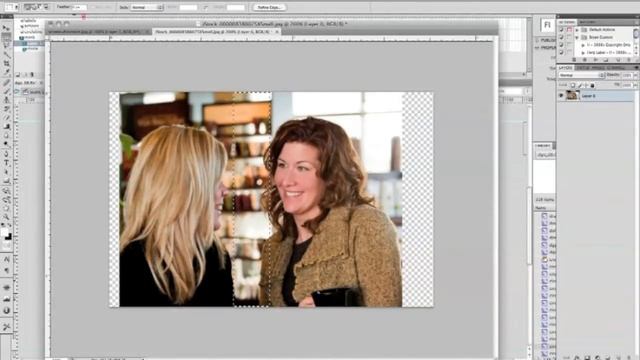This screenshot has width=640, height=360.
Task: Select the Type tool
Action: [x=6, y=163]
